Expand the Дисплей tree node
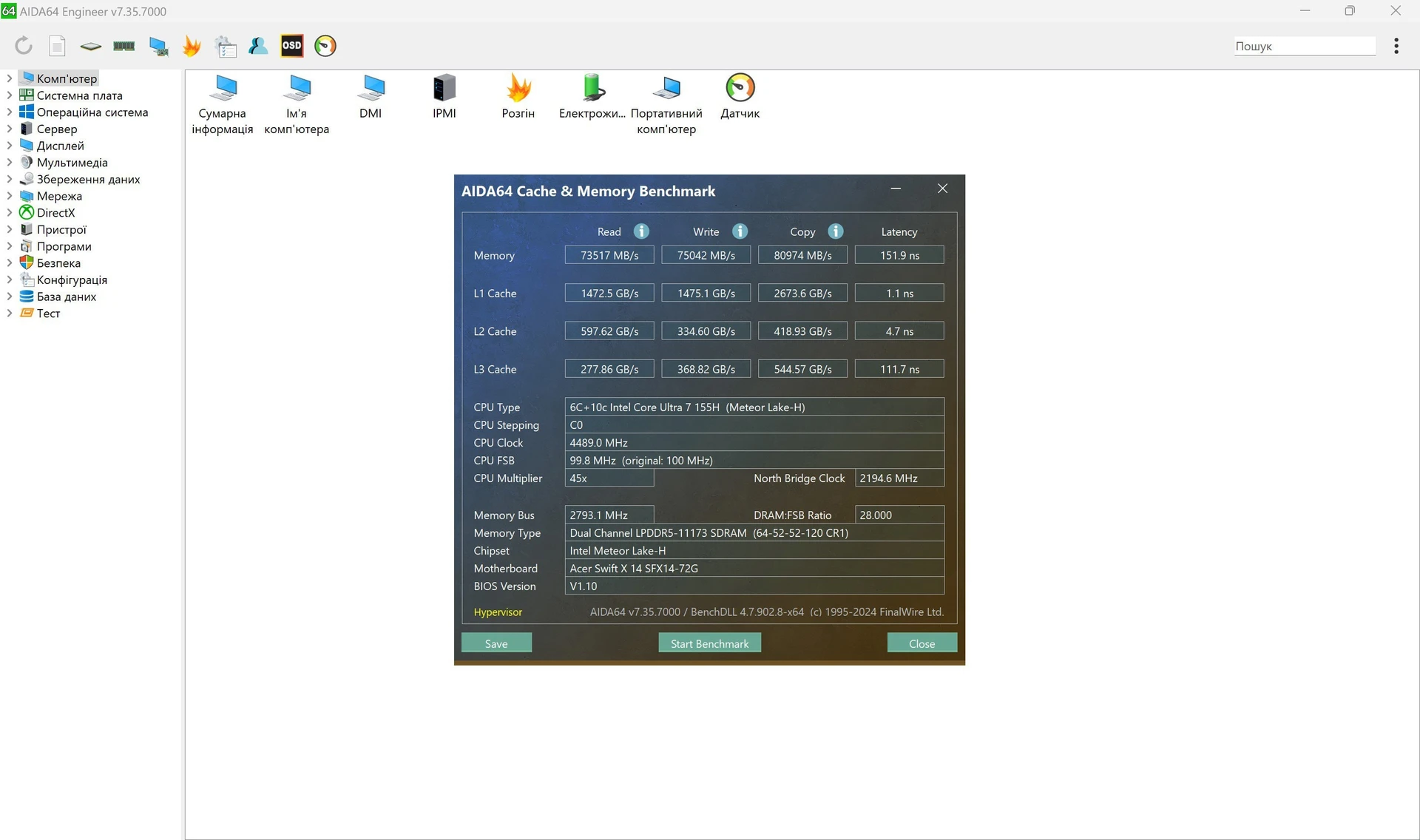Image resolution: width=1420 pixels, height=840 pixels. pos(9,146)
